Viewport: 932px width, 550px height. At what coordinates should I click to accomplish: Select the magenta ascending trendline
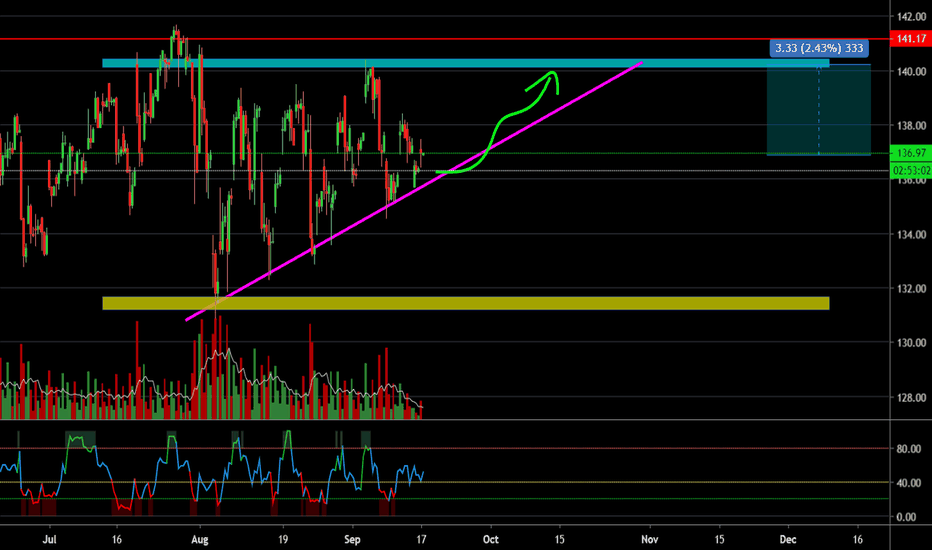click(414, 190)
